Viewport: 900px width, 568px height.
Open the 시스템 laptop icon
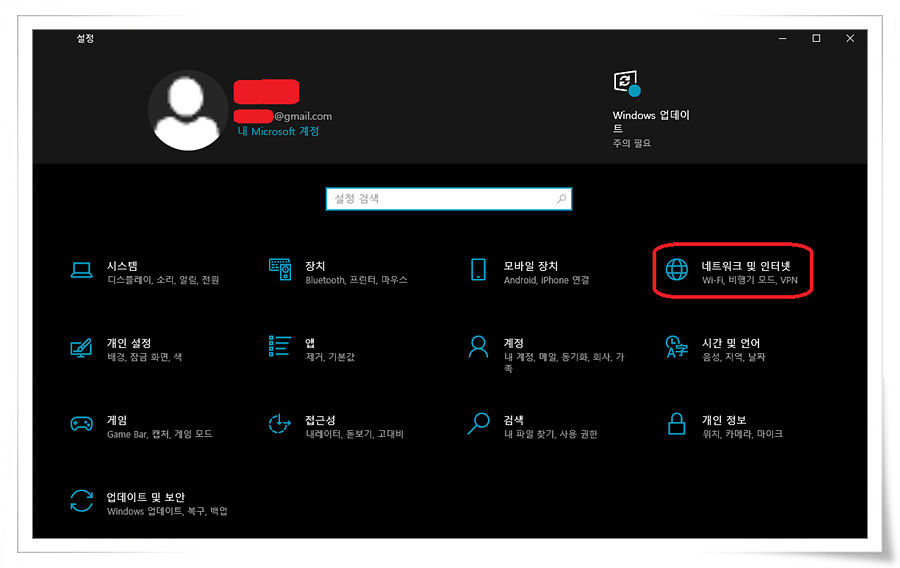[82, 270]
